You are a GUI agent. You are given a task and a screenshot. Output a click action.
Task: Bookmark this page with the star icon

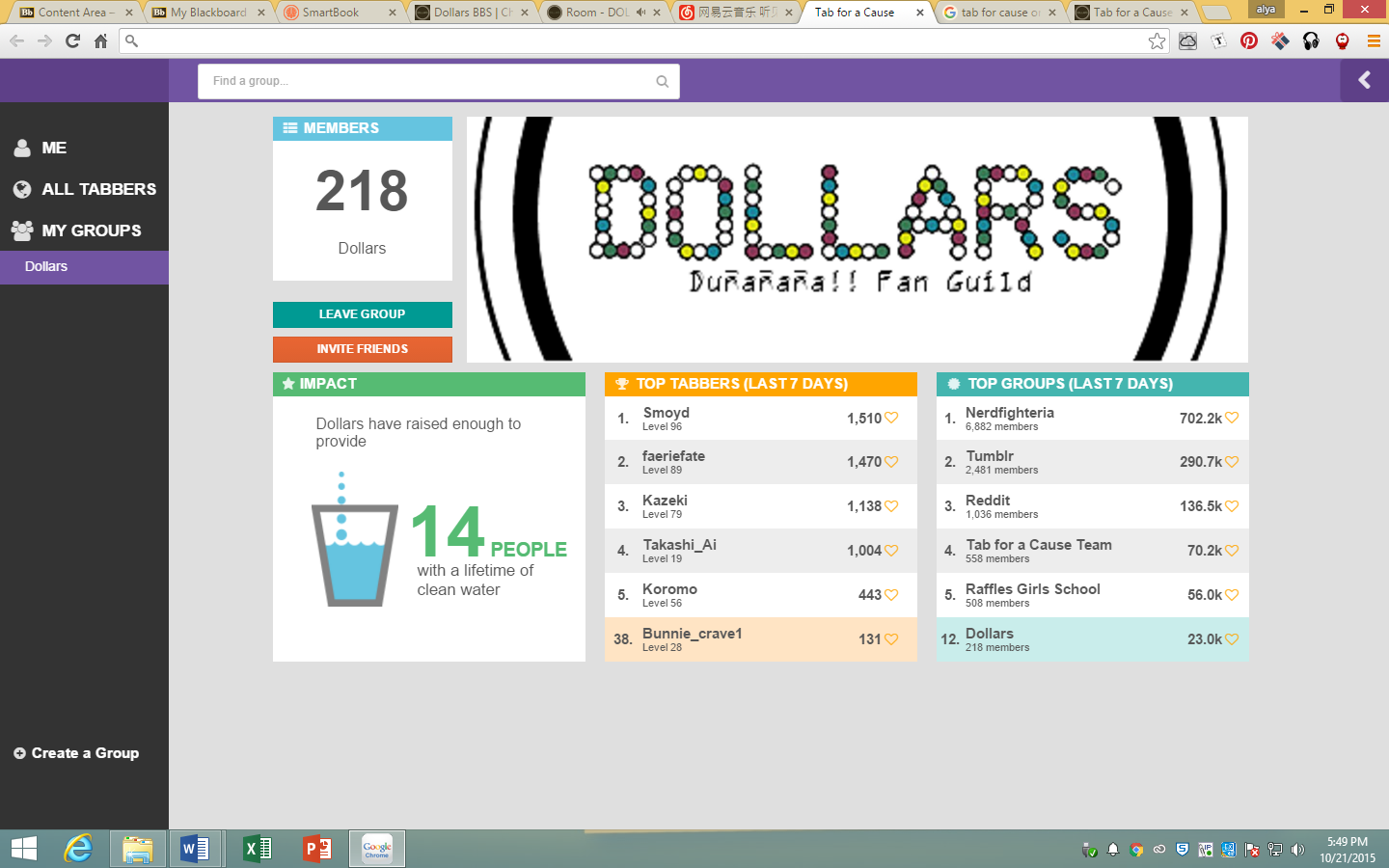(1157, 41)
